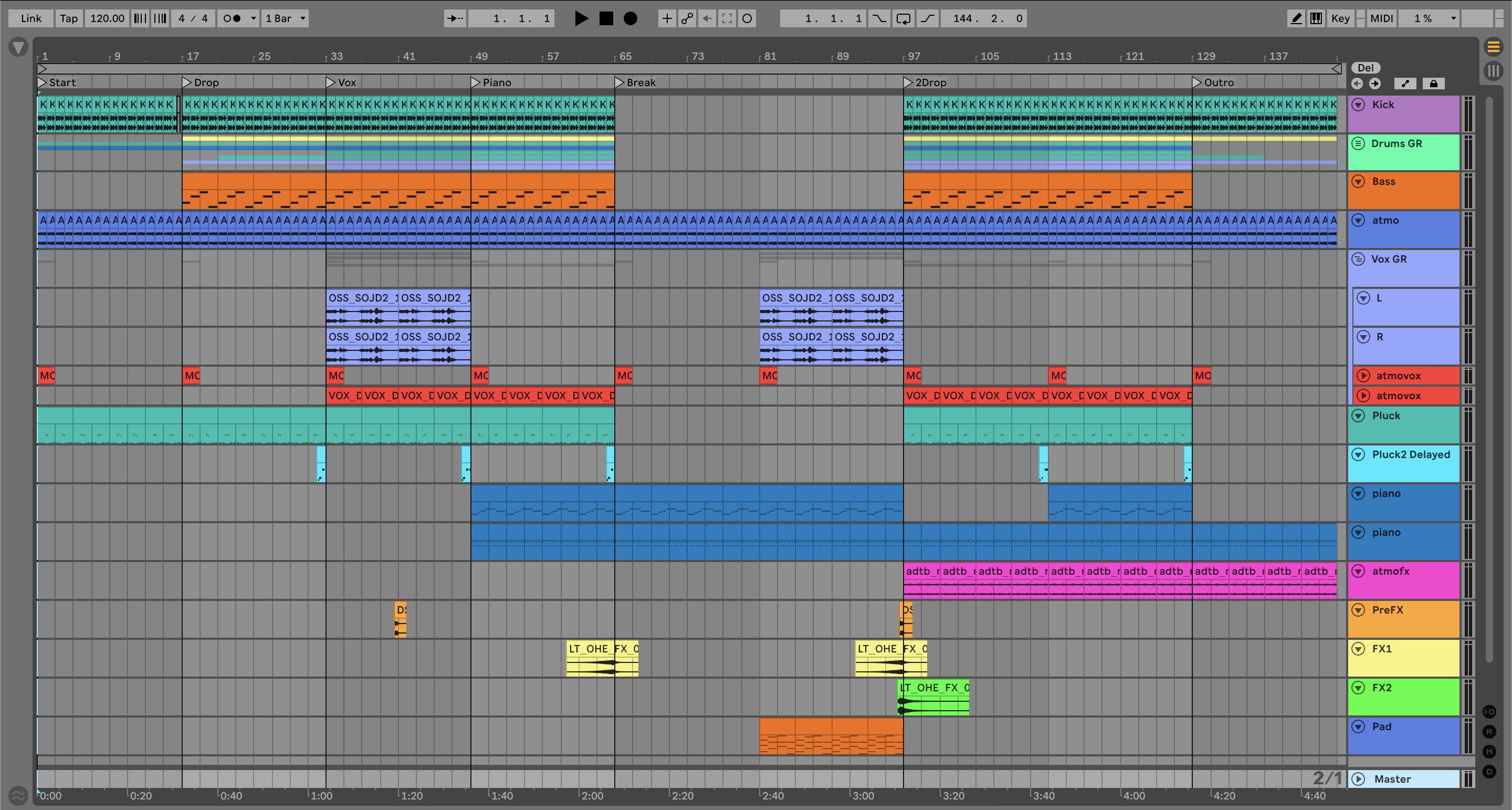Screen dimensions: 1512x810
Task: Toggle MIDI map mode
Action: [1381, 18]
